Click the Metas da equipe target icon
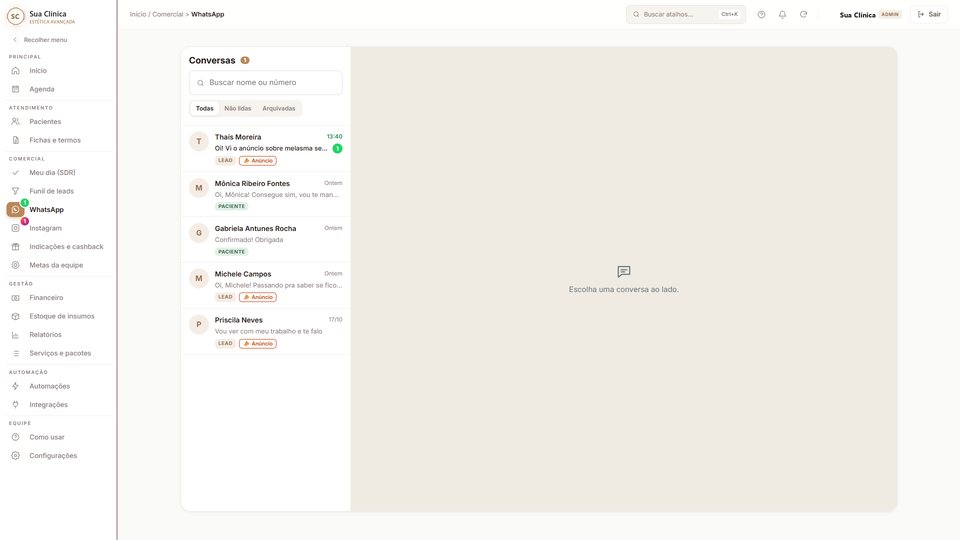This screenshot has width=960, height=540. point(15,264)
